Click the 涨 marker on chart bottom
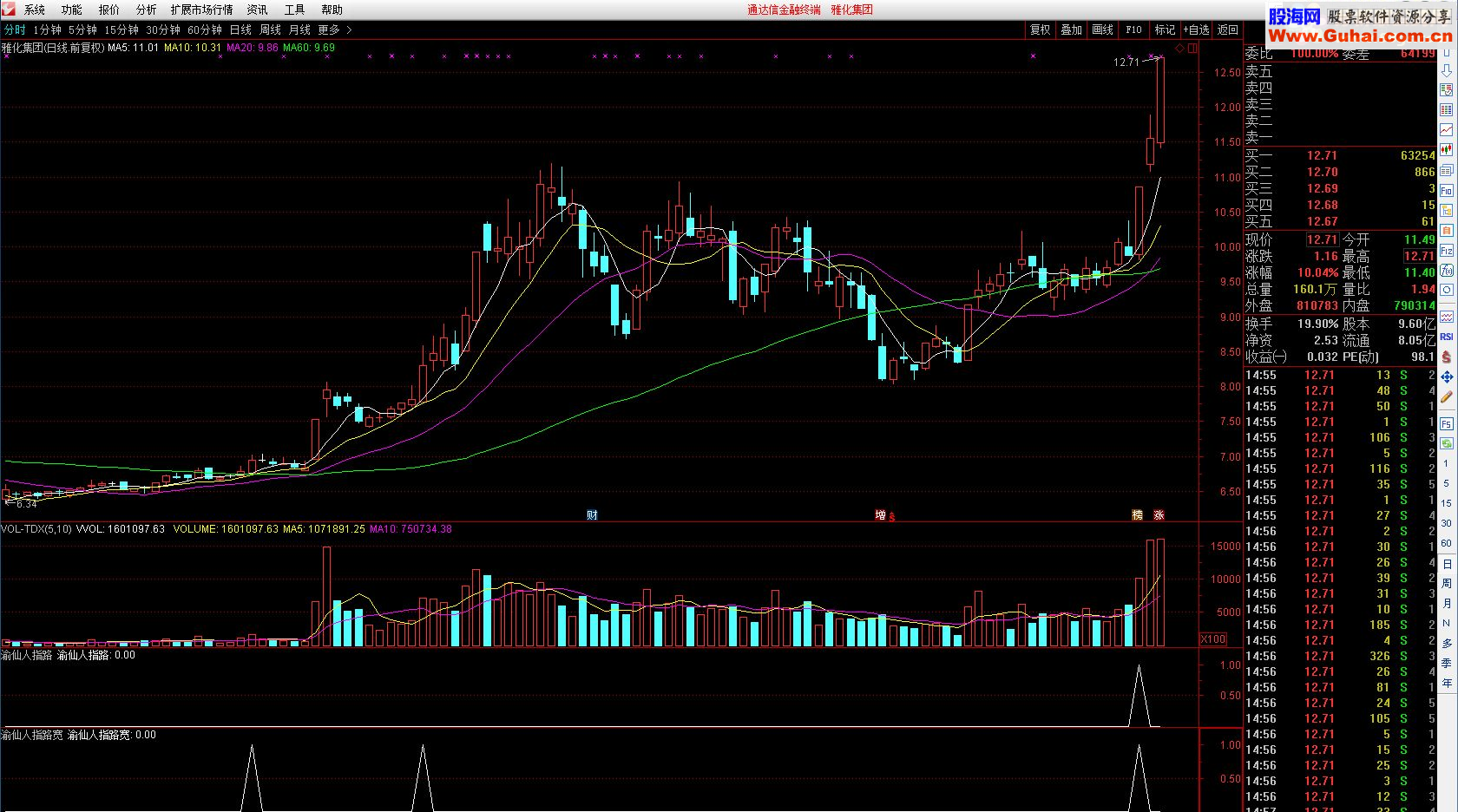Viewport: 1458px width, 812px height. pyautogui.click(x=1159, y=515)
